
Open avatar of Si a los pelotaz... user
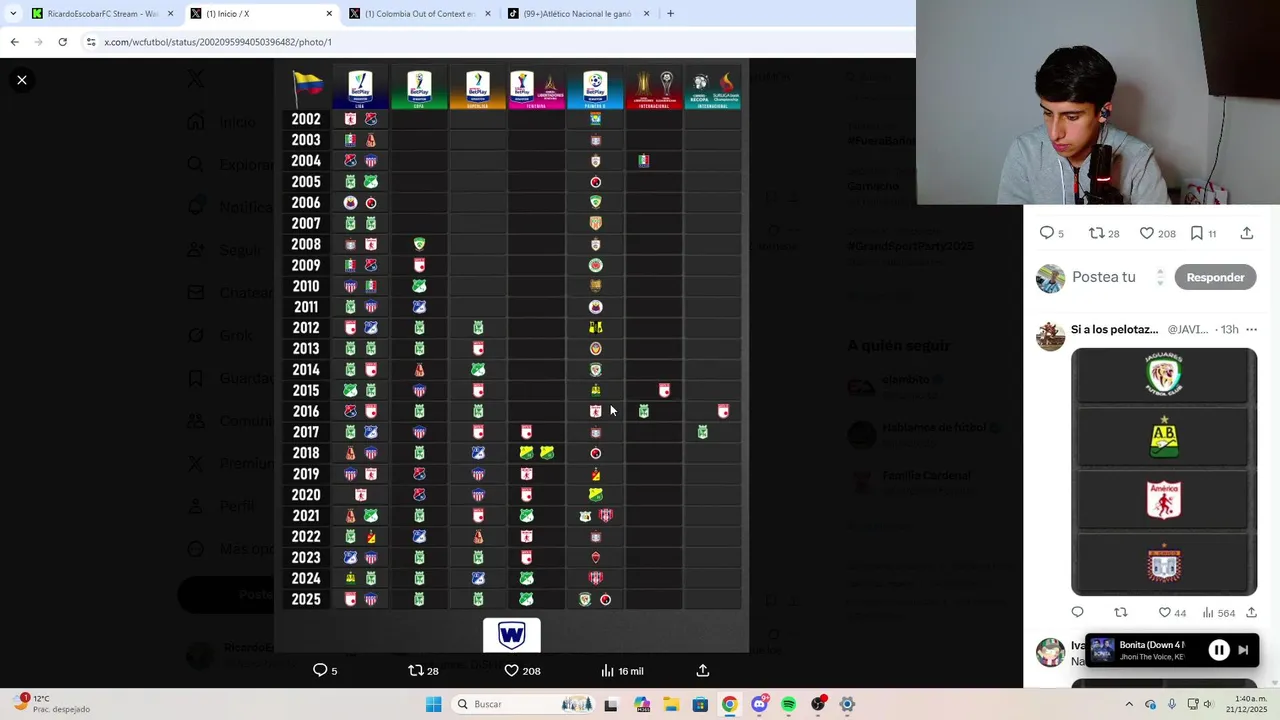click(x=1050, y=335)
